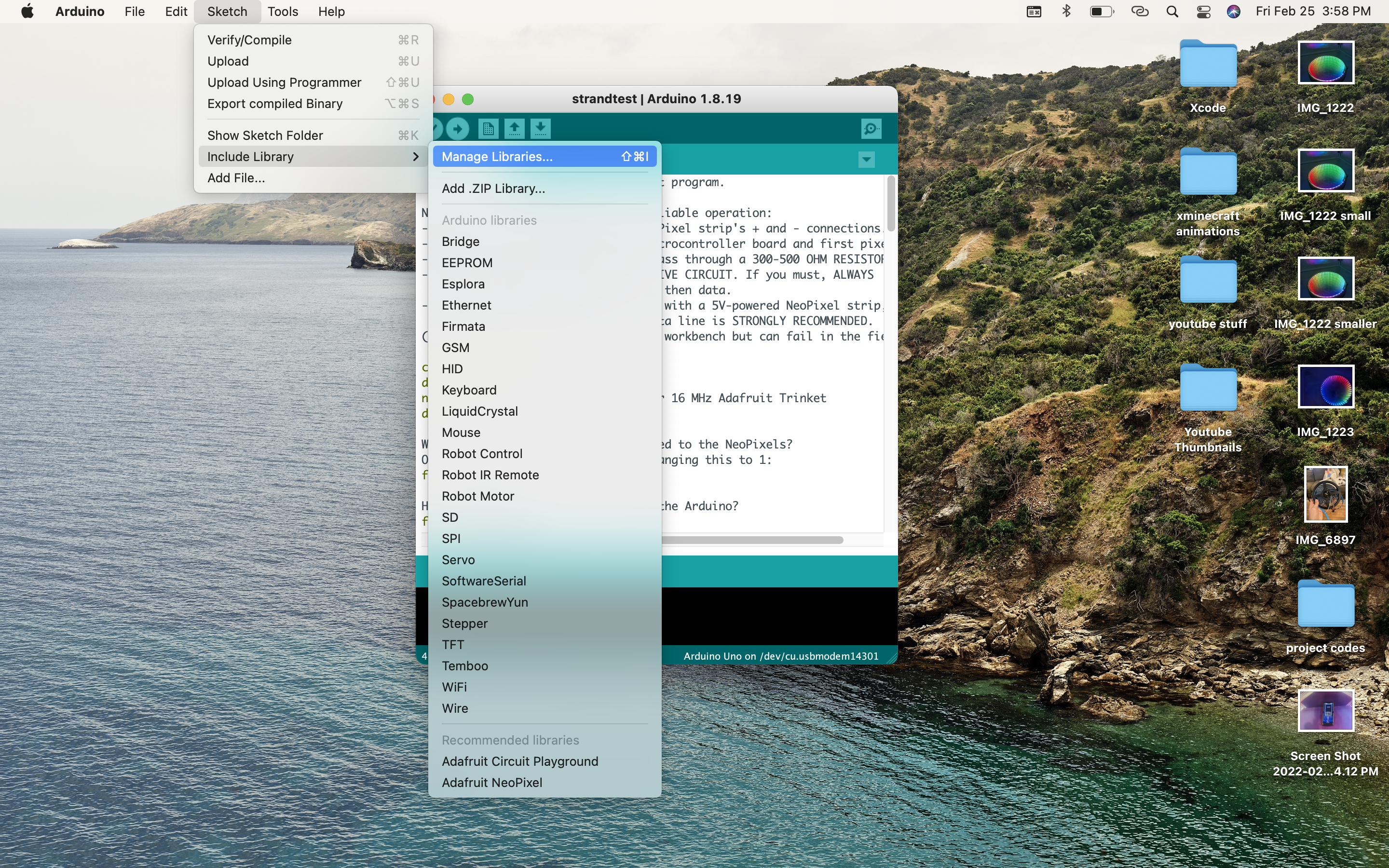The height and width of the screenshot is (868, 1389).
Task: Click the Save sketch down-arrow icon
Action: (x=540, y=129)
